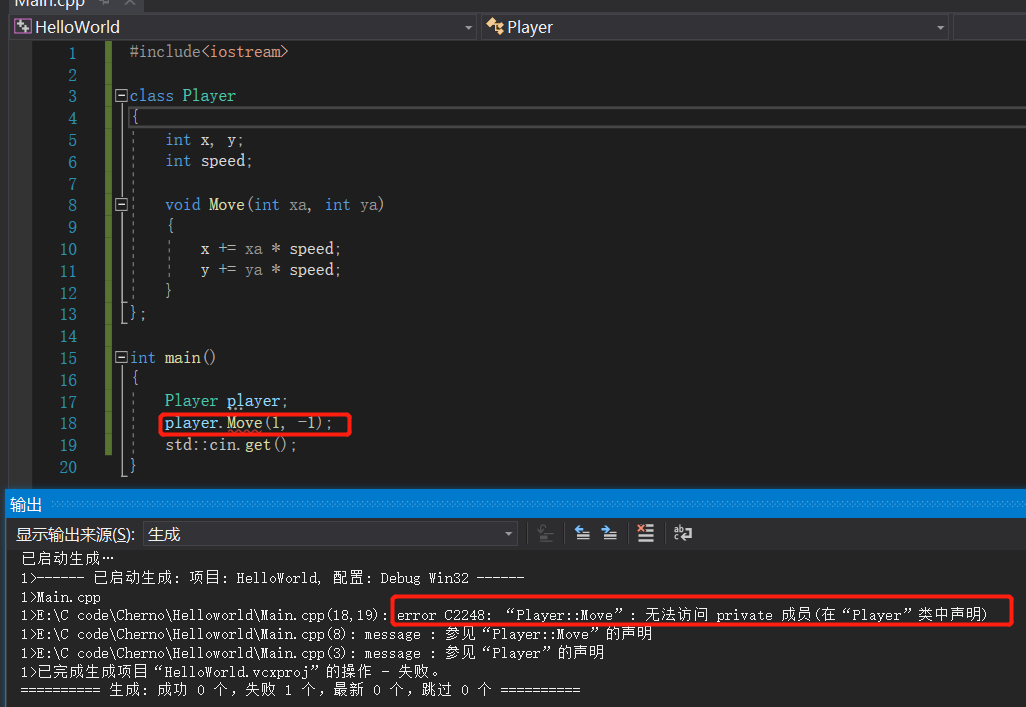1026x707 pixels.
Task: Select the find message in code icon
Action: (x=545, y=533)
